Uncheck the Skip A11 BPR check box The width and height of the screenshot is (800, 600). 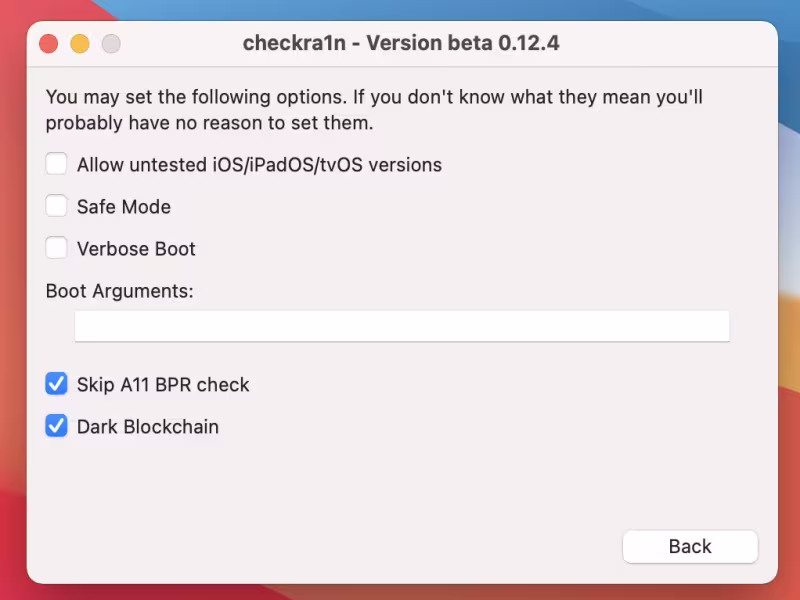click(57, 384)
